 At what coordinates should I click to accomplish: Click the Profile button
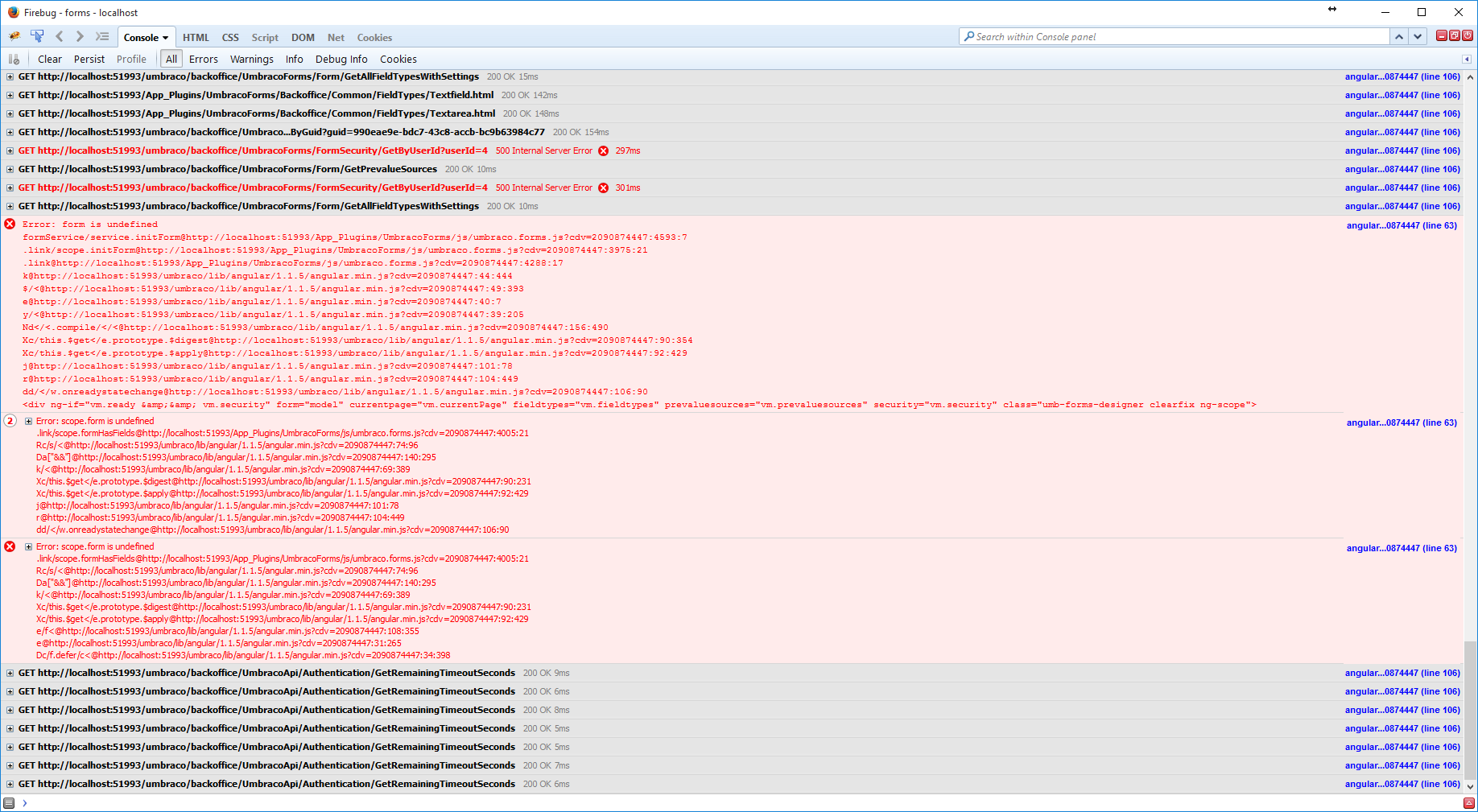(x=131, y=59)
